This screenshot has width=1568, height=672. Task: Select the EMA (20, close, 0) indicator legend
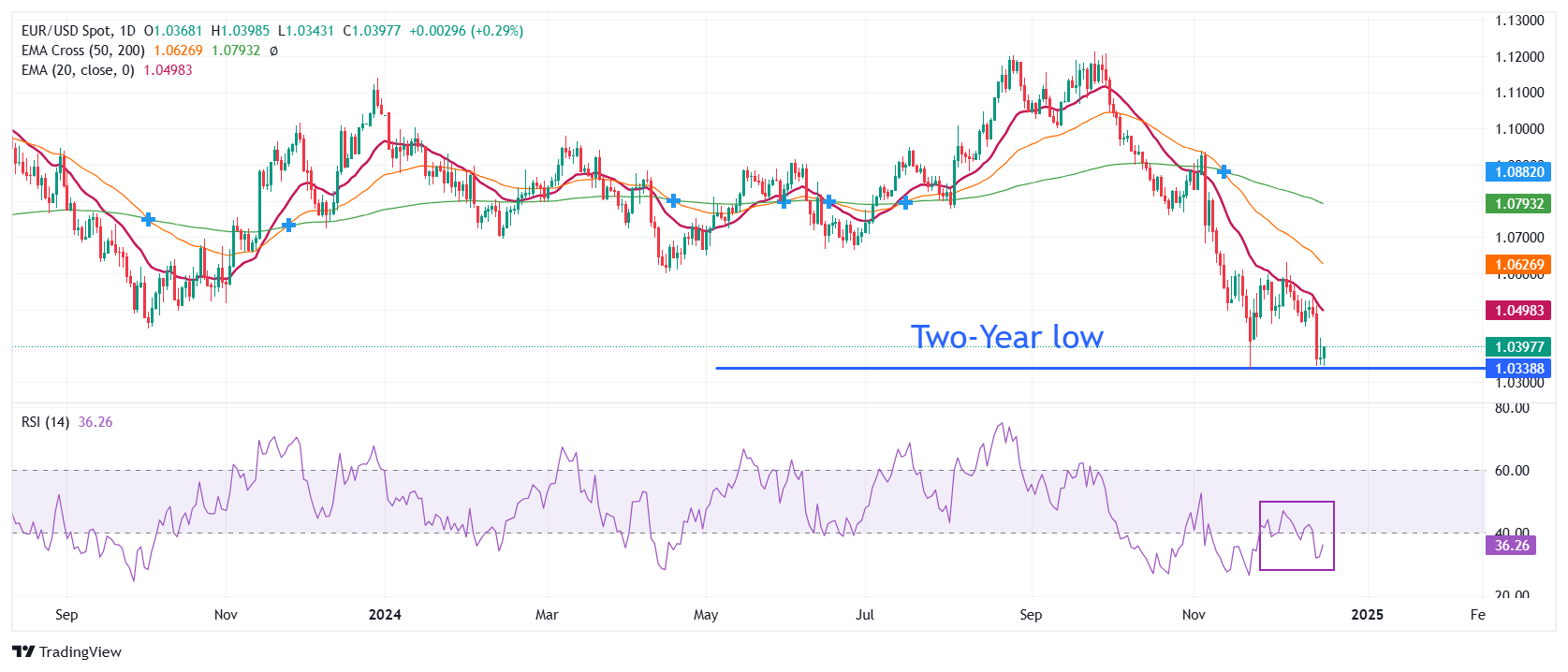tap(78, 70)
